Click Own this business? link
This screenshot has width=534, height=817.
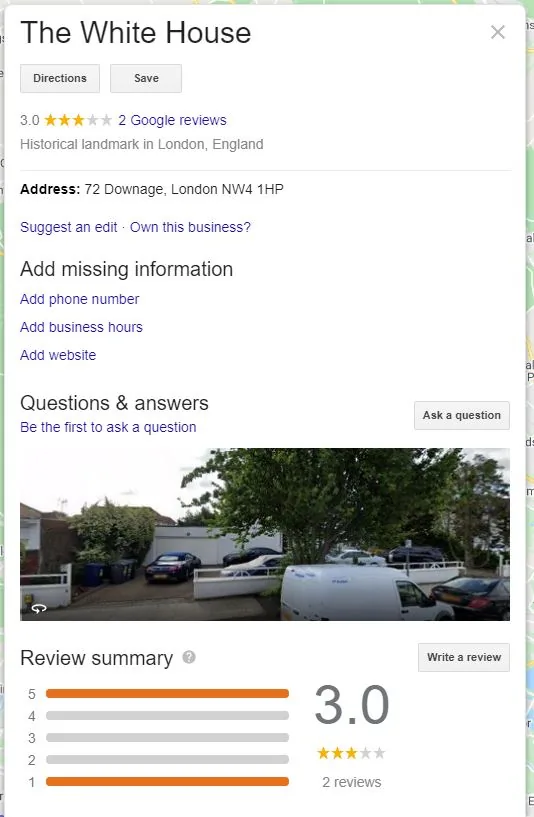coord(190,227)
